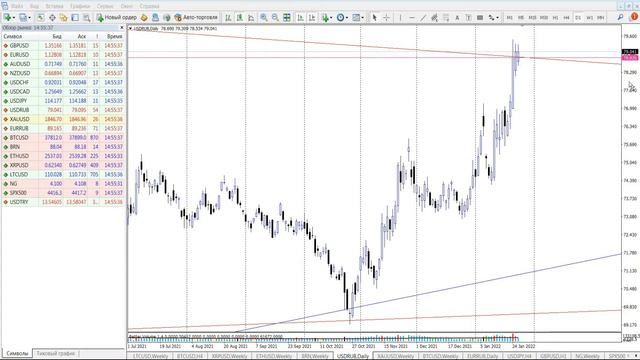
Task: Open the Файл menu
Action: [x=17, y=6]
